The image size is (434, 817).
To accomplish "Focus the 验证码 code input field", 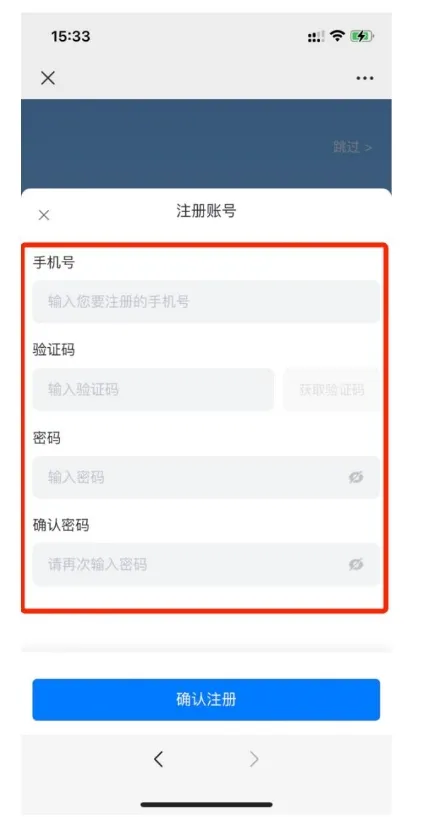I will [x=153, y=389].
